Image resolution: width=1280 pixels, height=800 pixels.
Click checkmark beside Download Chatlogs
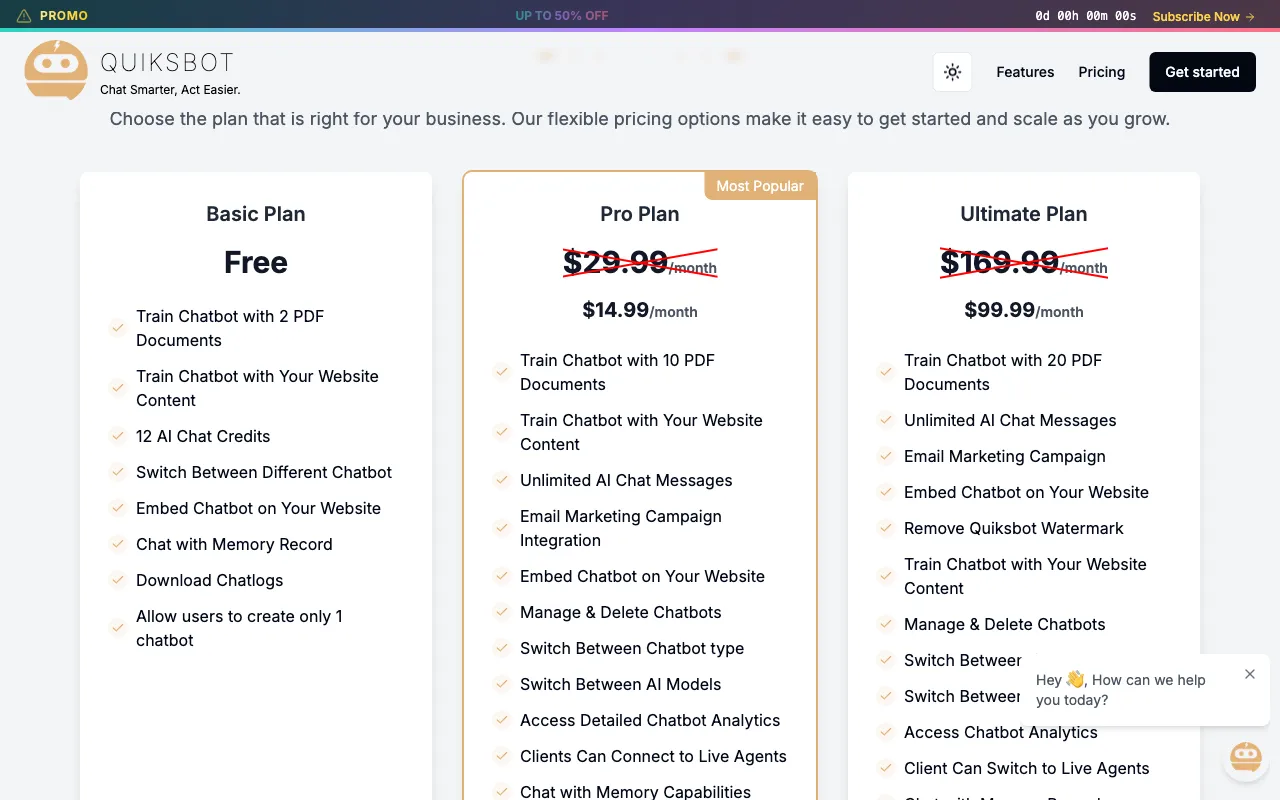[x=117, y=580]
